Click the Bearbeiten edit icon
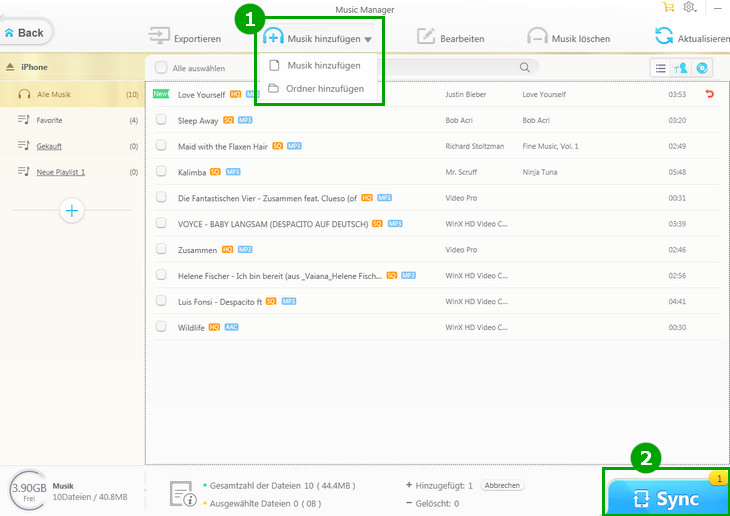The width and height of the screenshot is (730, 516). click(x=424, y=37)
